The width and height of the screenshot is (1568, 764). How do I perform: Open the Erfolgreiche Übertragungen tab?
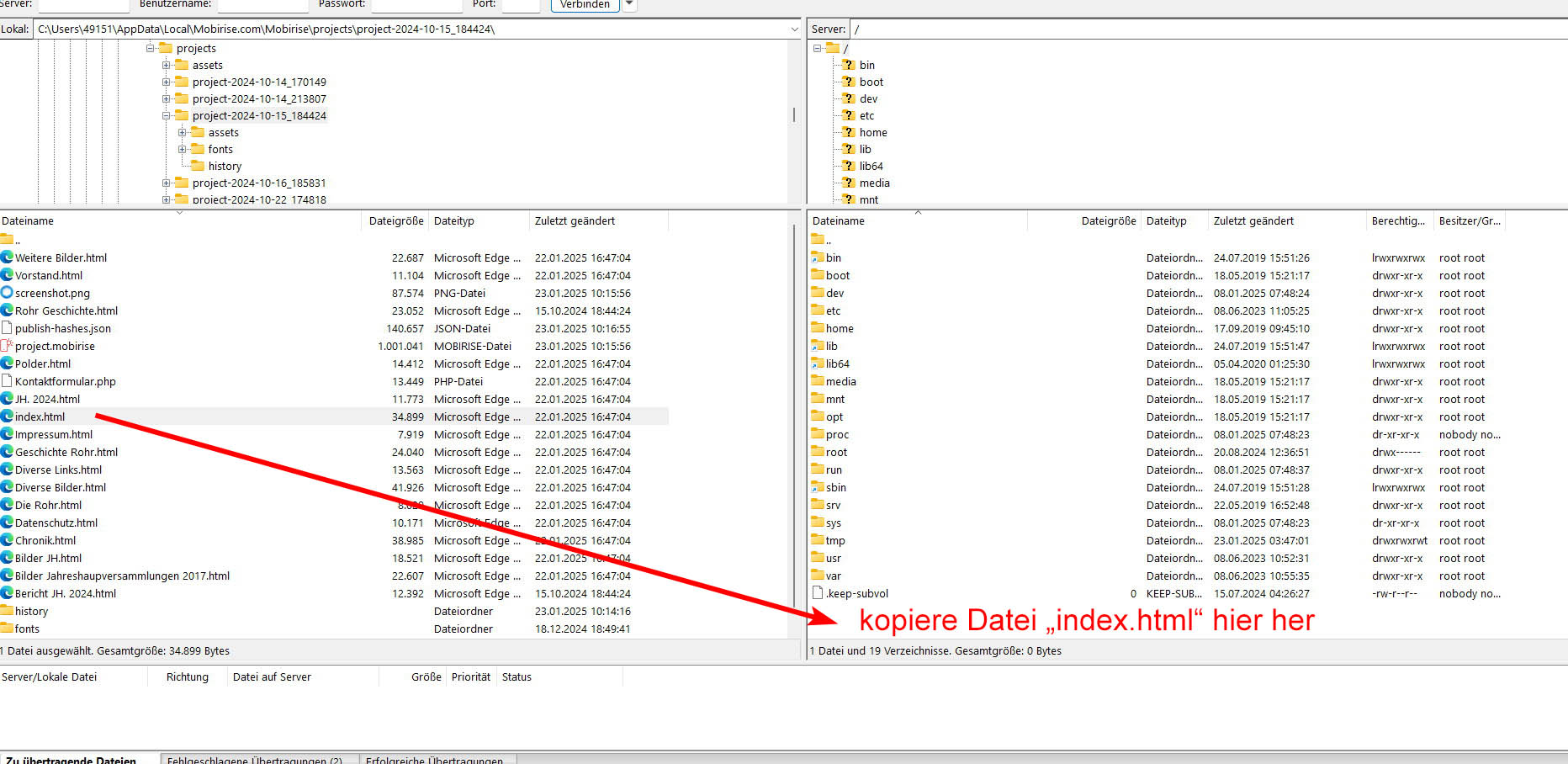[x=434, y=759]
